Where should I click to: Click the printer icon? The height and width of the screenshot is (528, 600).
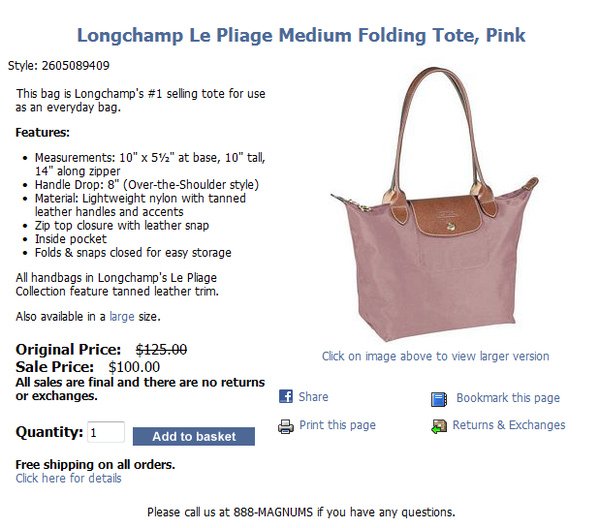coord(286,426)
